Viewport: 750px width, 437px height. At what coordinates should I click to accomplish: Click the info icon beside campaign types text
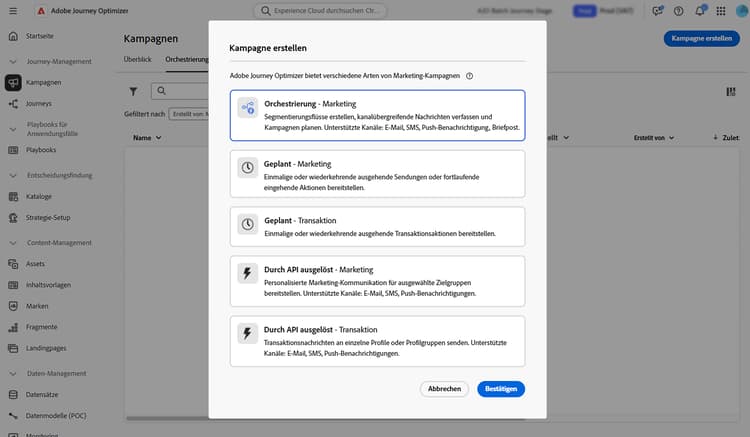(x=470, y=76)
